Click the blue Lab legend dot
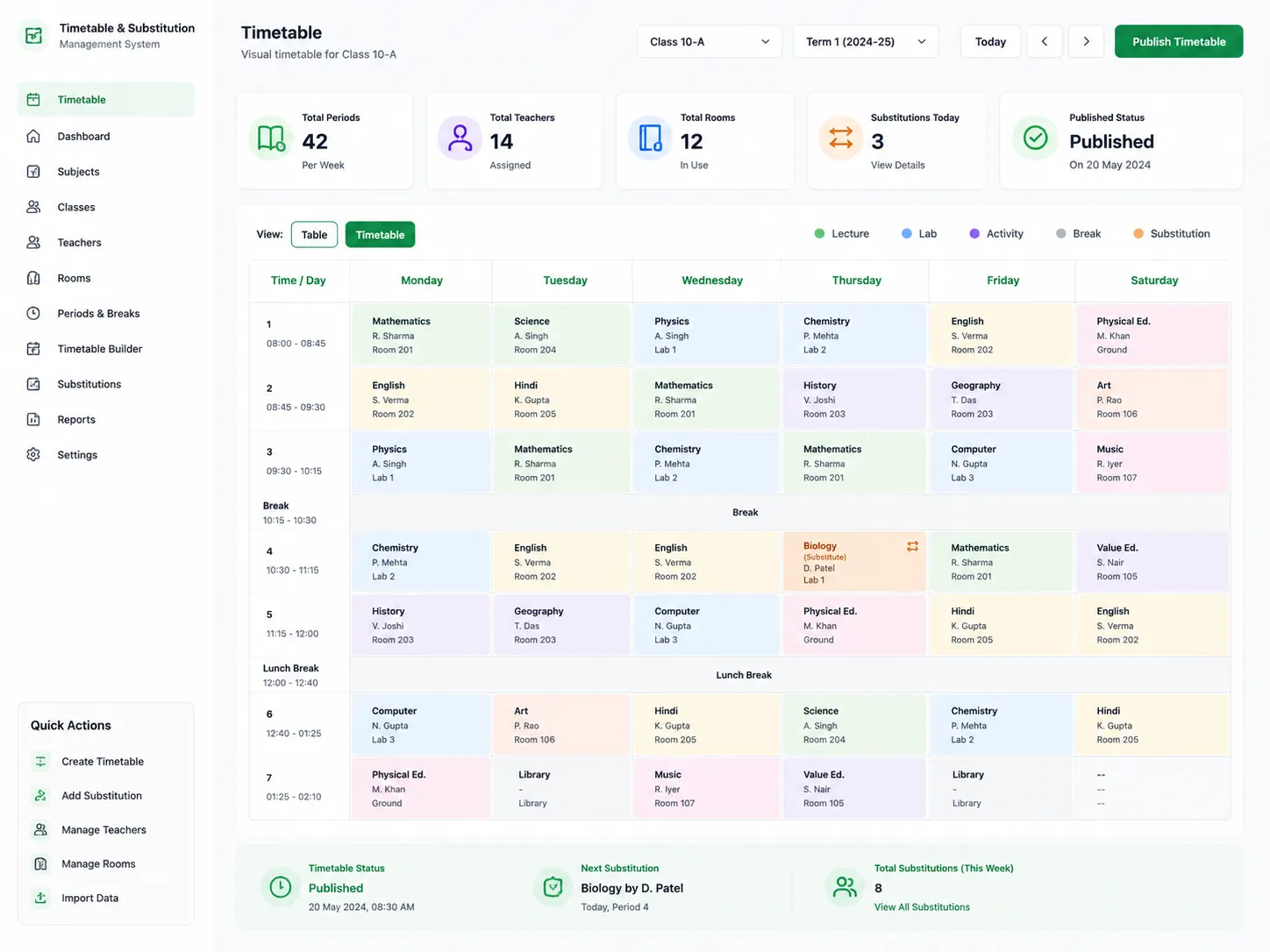The width and height of the screenshot is (1270, 952). [907, 234]
